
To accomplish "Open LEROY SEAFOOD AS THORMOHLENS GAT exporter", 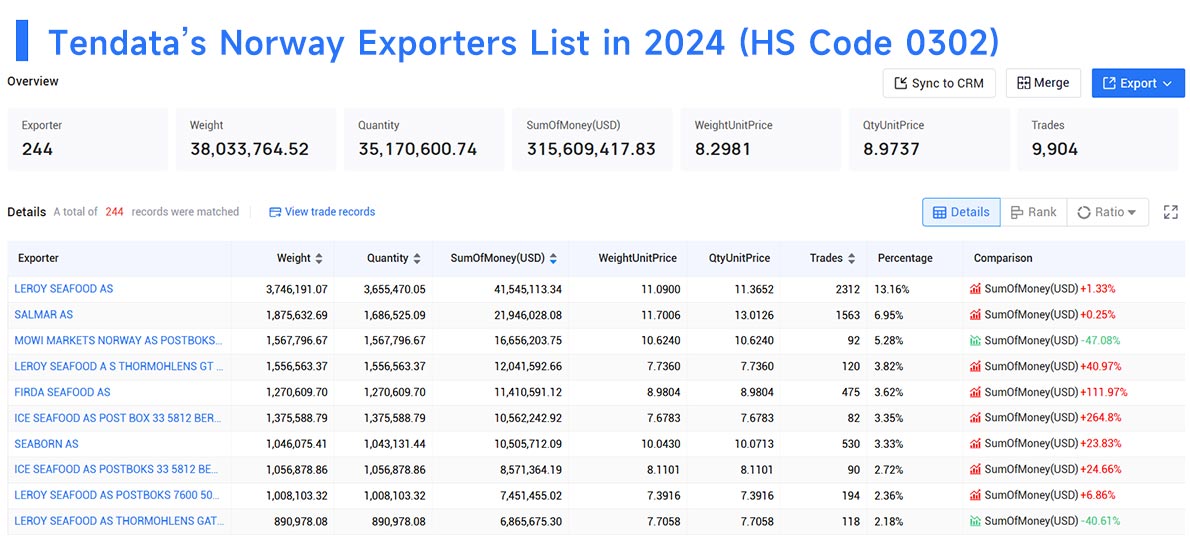I will tap(119, 521).
